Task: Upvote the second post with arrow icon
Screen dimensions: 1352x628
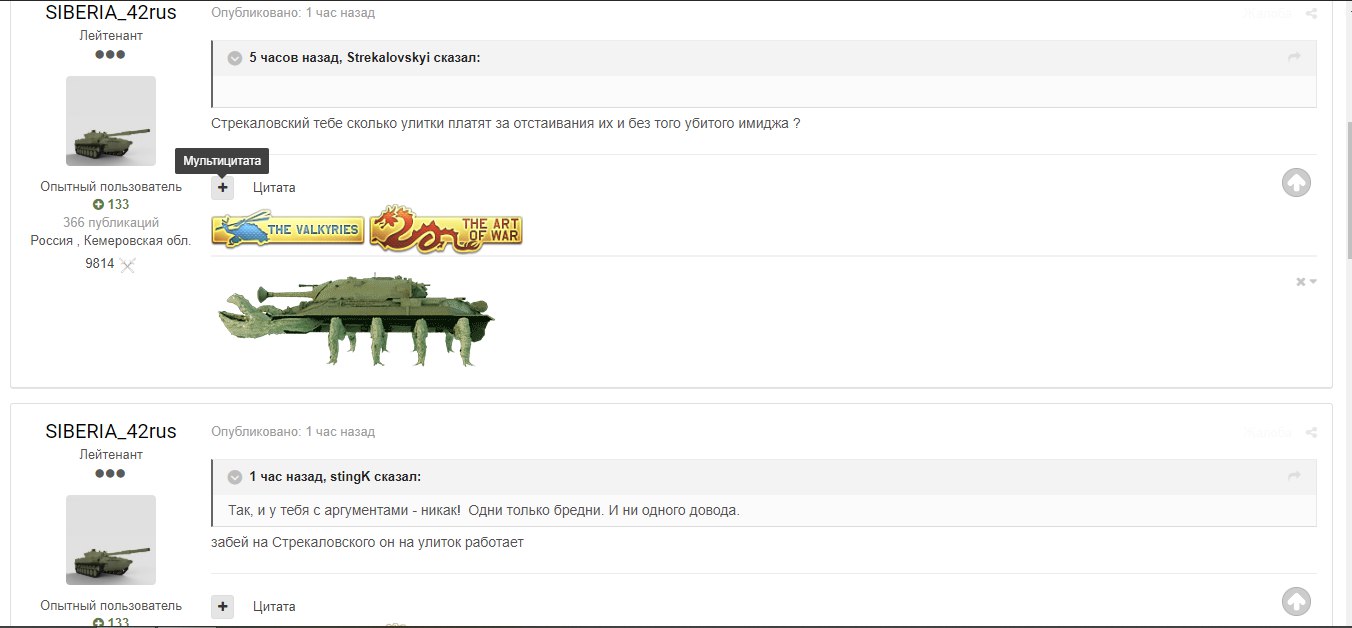Action: coord(1296,602)
